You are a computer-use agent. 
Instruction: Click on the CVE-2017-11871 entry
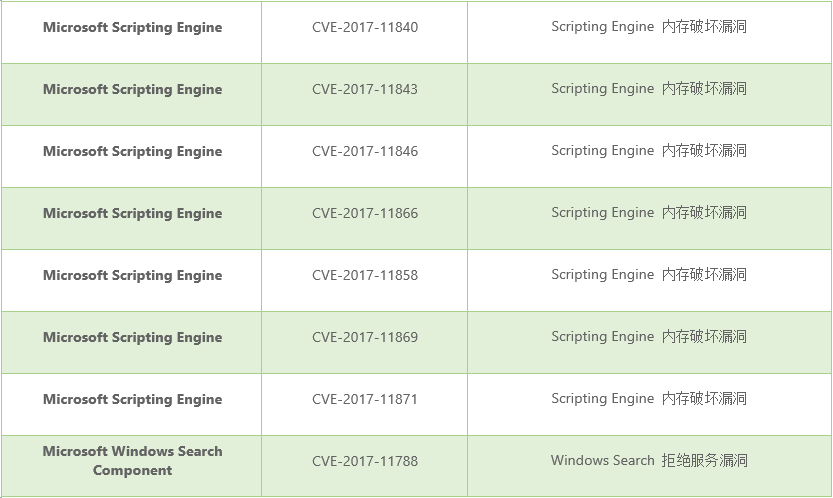[x=364, y=400]
